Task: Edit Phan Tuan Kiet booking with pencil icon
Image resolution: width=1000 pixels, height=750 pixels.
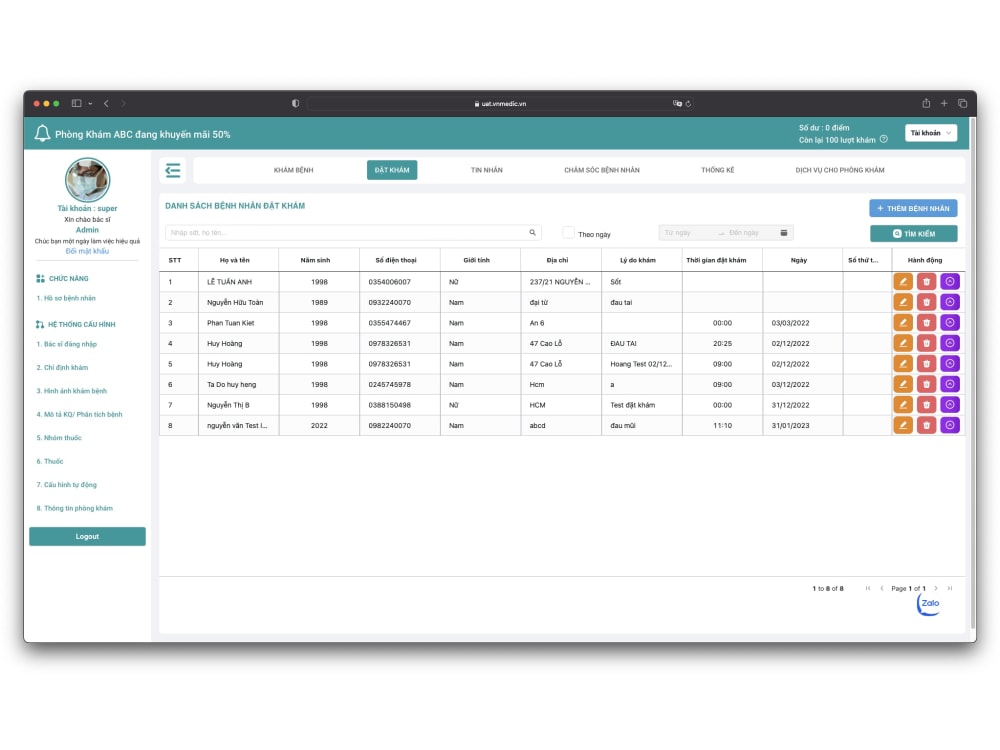Action: pos(902,323)
